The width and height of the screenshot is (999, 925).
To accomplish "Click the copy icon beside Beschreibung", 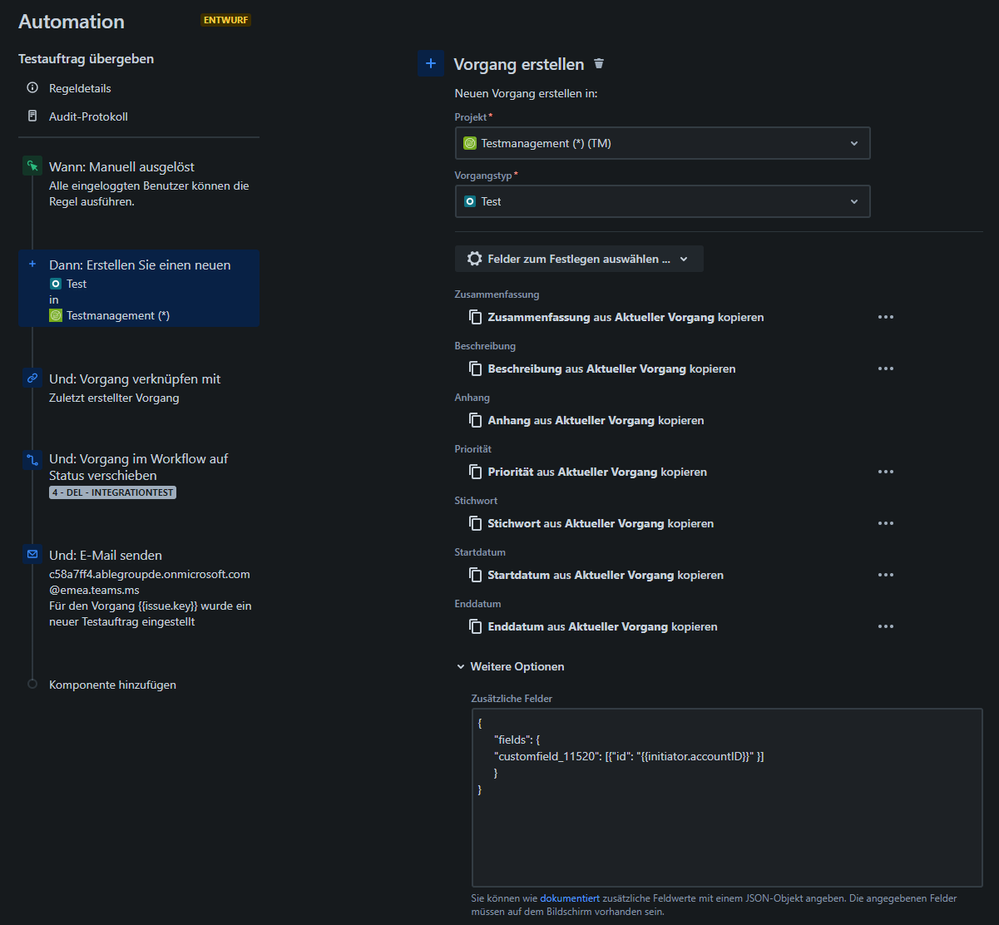I will click(477, 368).
